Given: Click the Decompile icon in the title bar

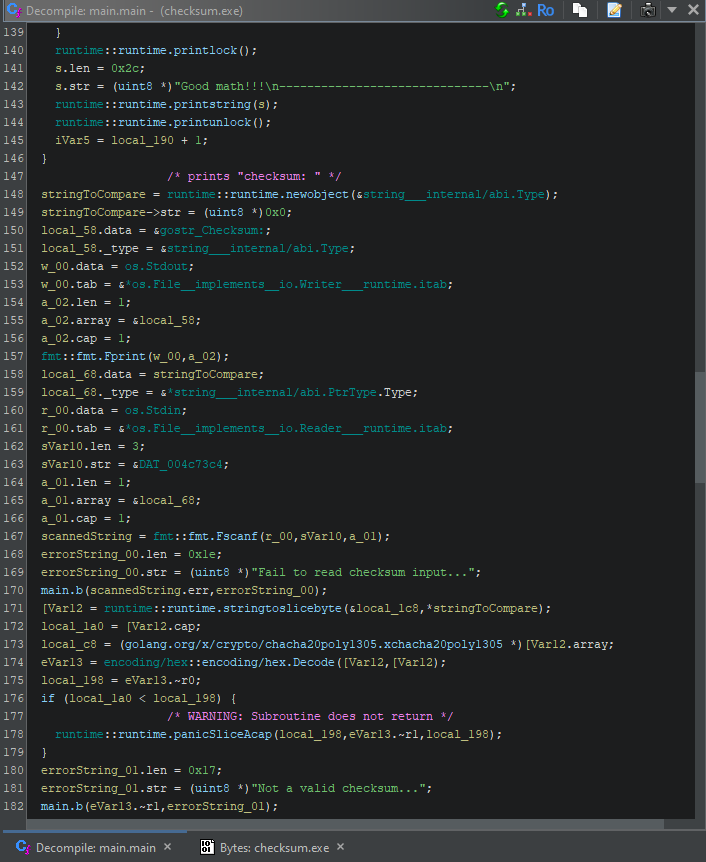Looking at the screenshot, I should point(11,11).
